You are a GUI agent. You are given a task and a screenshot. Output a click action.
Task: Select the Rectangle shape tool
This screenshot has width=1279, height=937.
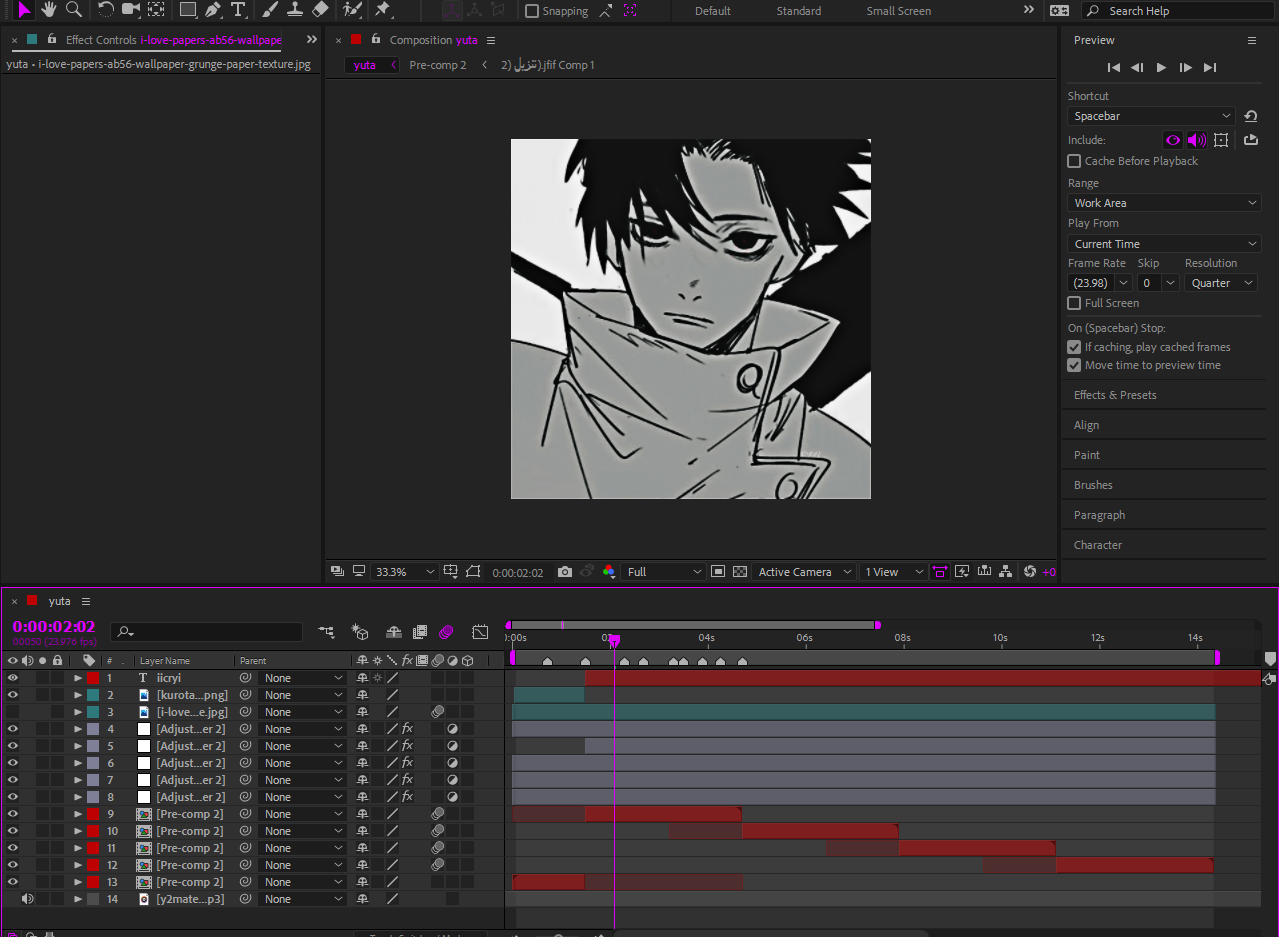coord(187,10)
